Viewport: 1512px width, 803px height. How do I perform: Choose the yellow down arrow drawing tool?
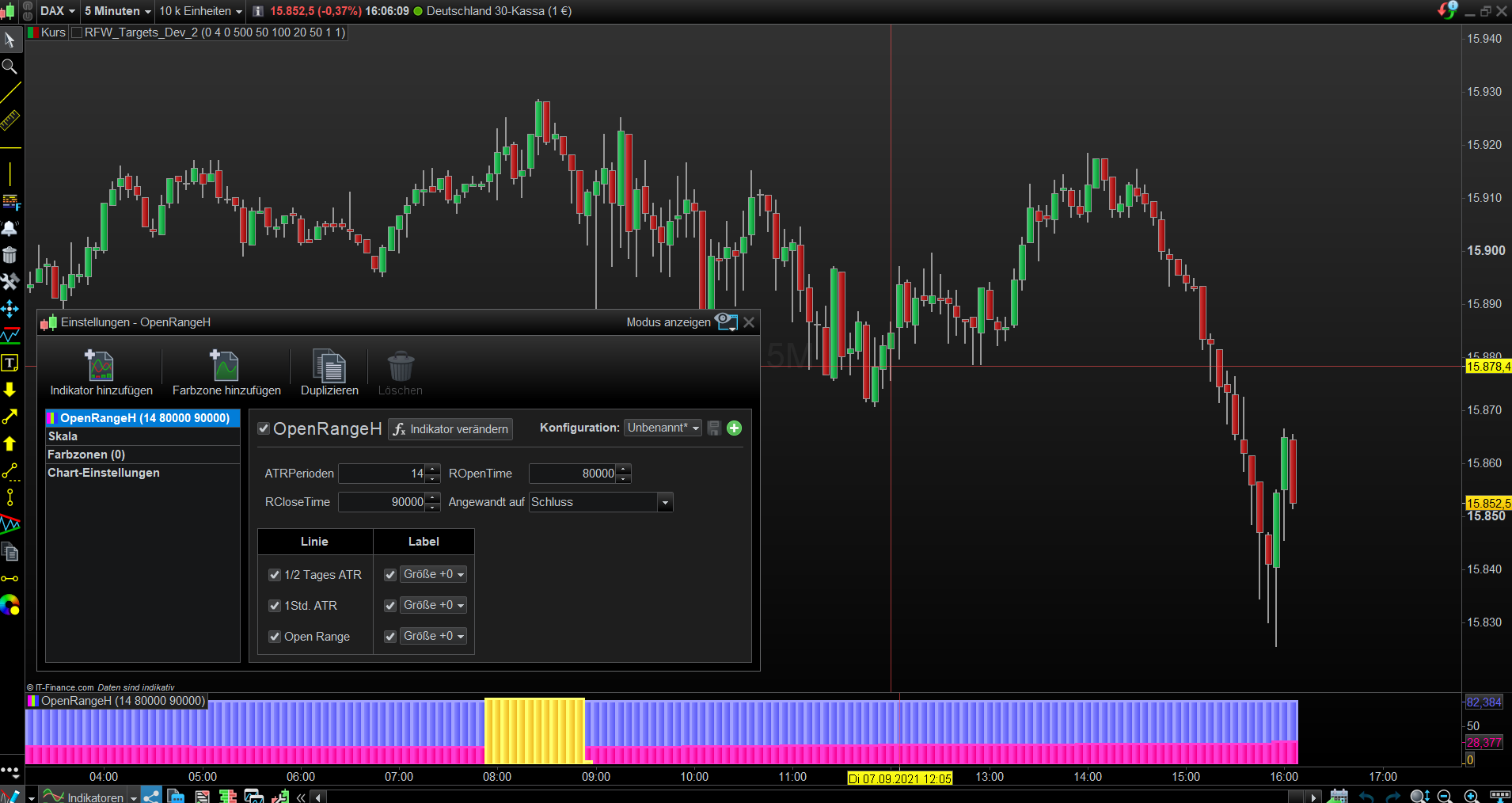pyautogui.click(x=9, y=390)
